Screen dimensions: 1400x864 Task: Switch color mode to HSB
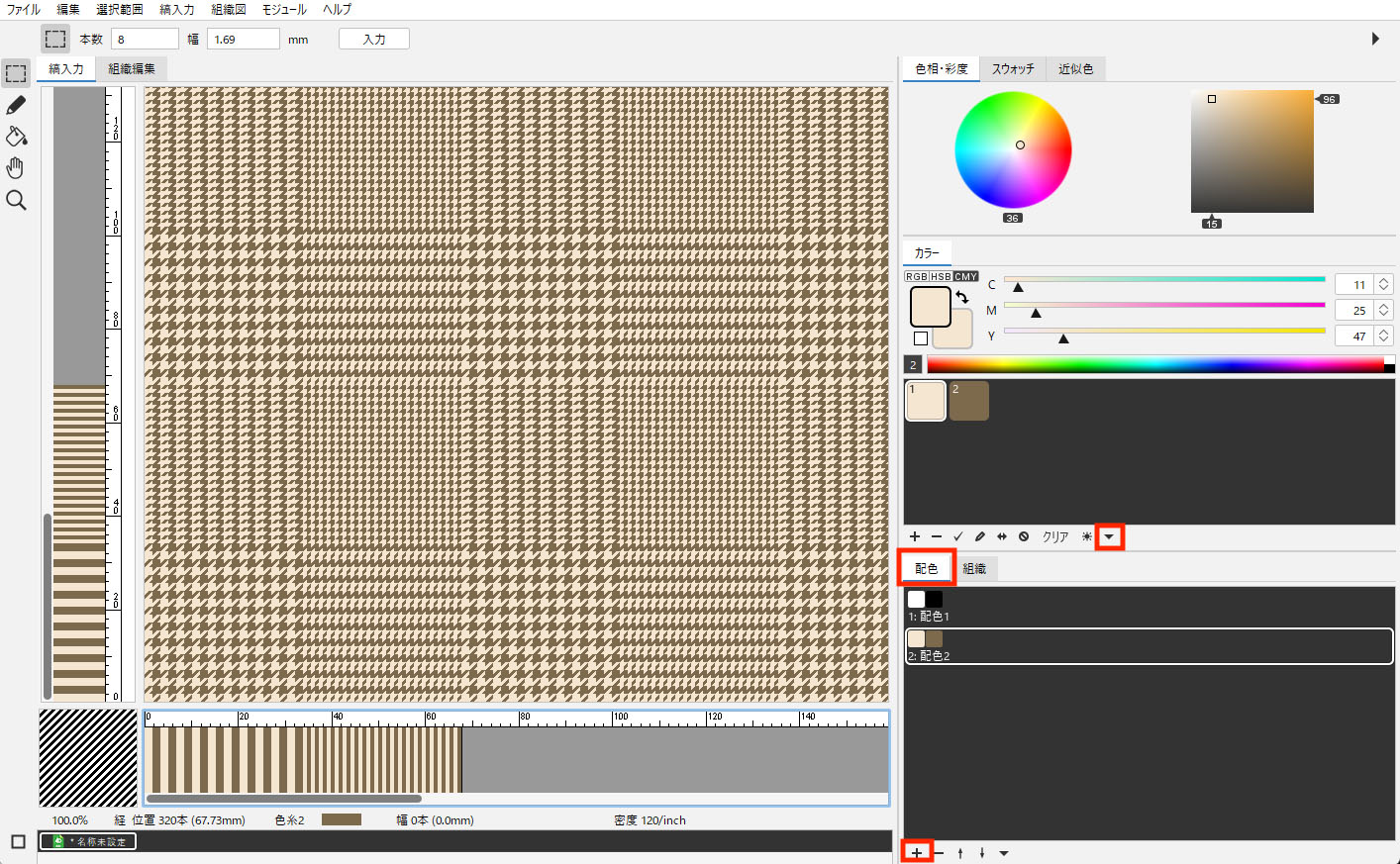(941, 277)
